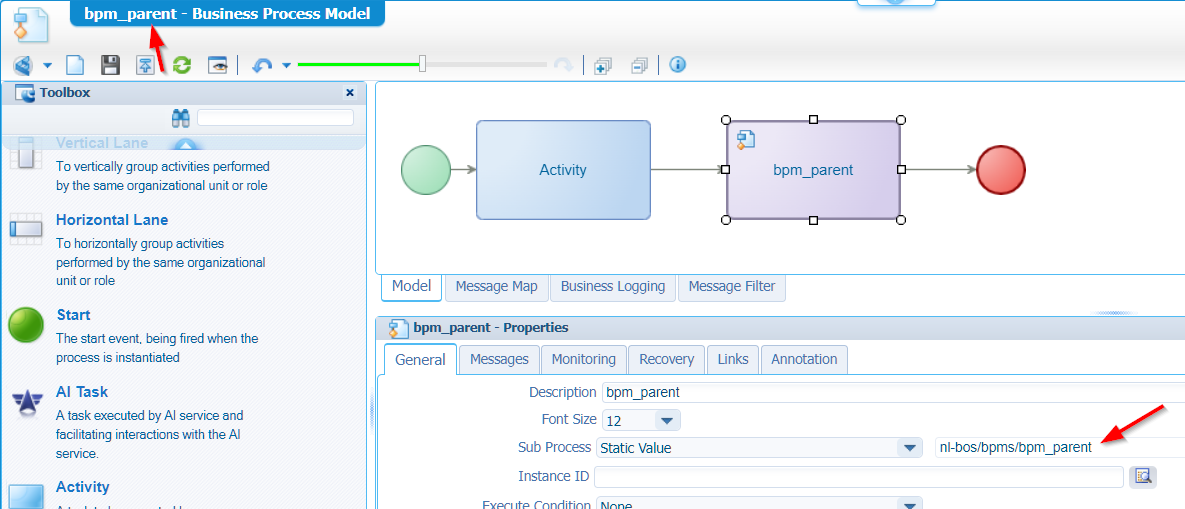This screenshot has height=509, width=1185.
Task: Click the expand all plus icon
Action: [602, 65]
